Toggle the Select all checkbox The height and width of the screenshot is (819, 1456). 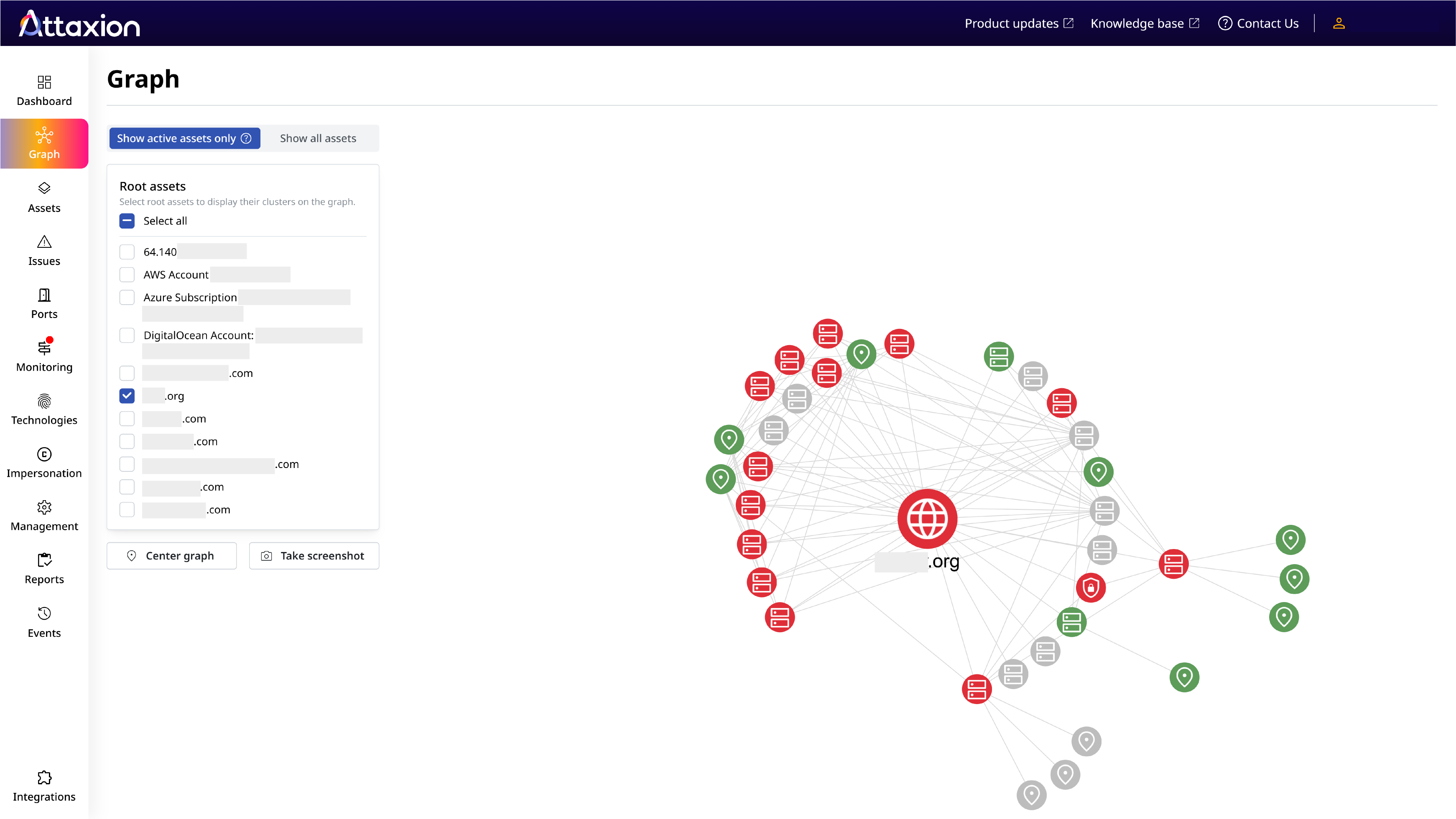click(127, 221)
